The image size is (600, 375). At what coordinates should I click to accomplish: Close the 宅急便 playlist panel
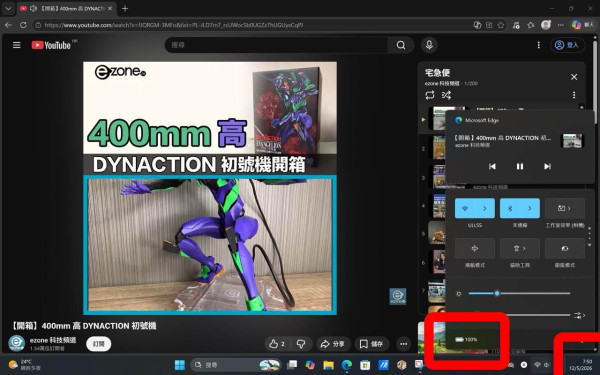tap(574, 77)
